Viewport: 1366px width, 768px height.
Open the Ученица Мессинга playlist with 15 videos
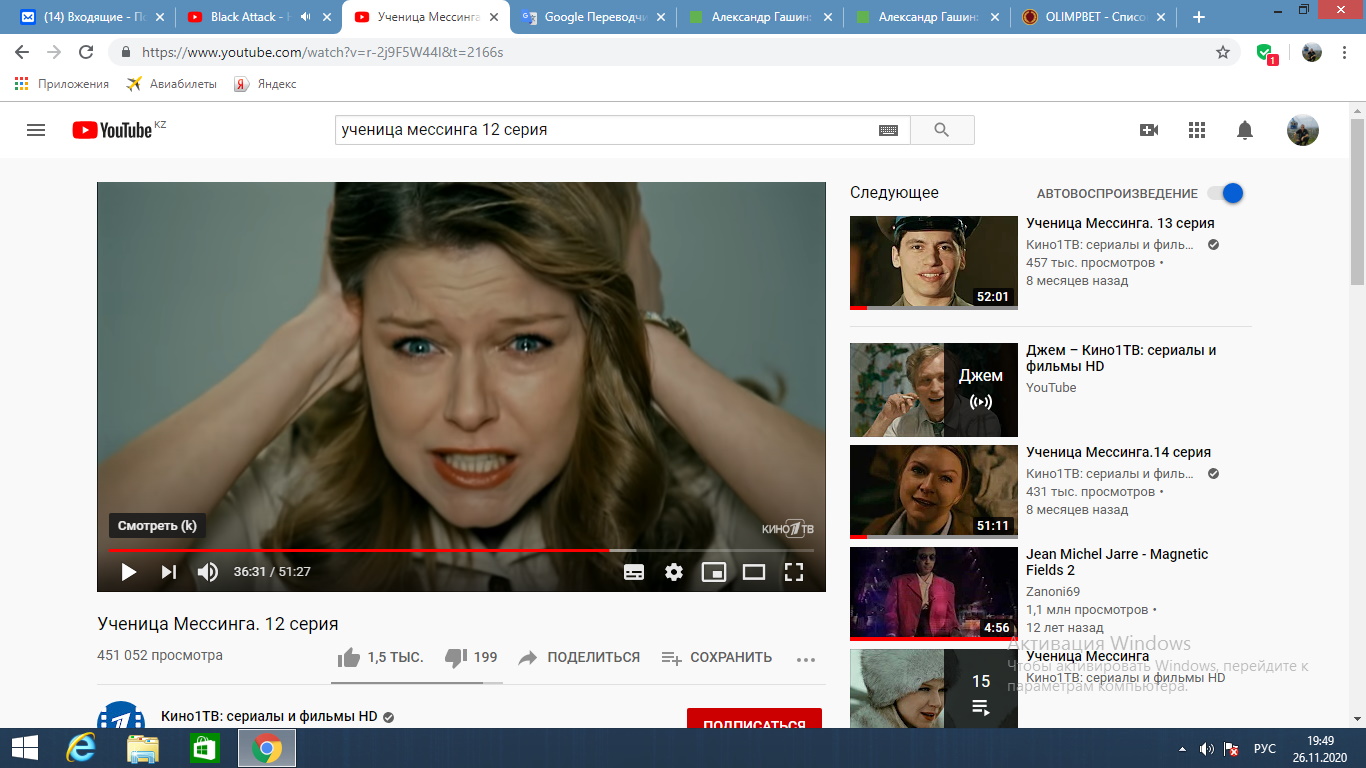(x=934, y=688)
